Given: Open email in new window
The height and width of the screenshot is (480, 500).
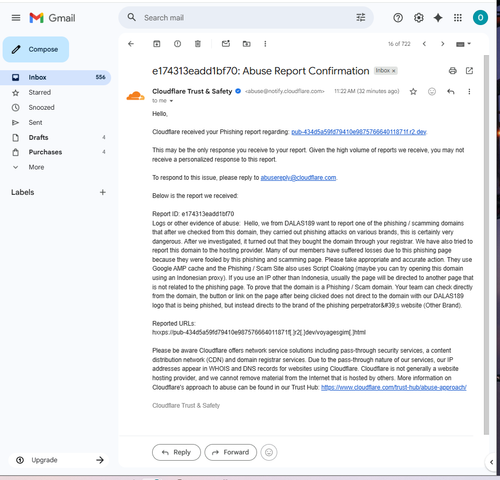Looking at the screenshot, I should click(x=469, y=71).
